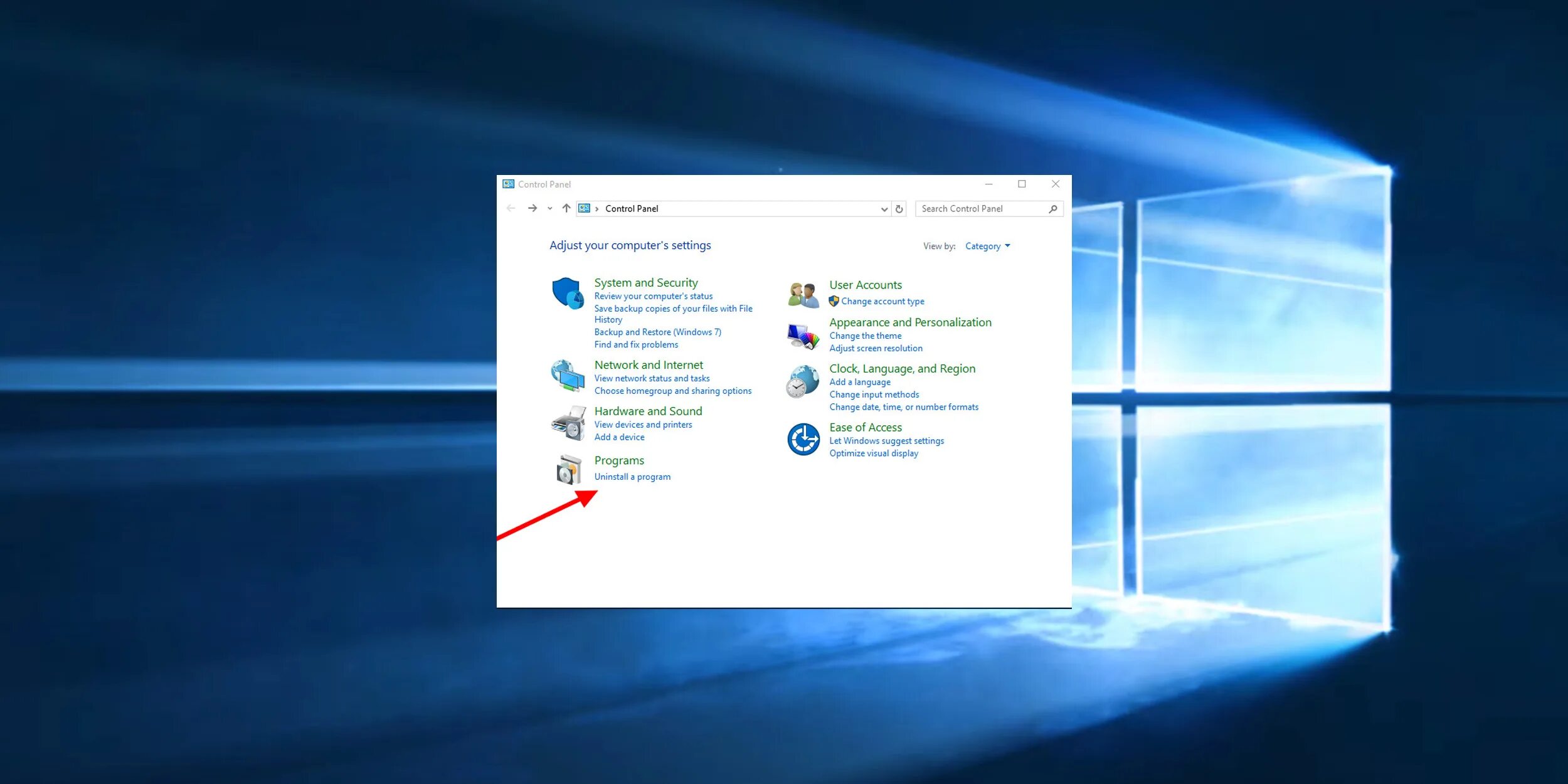Open the Appearance and Personalization monitor icon

click(x=803, y=336)
